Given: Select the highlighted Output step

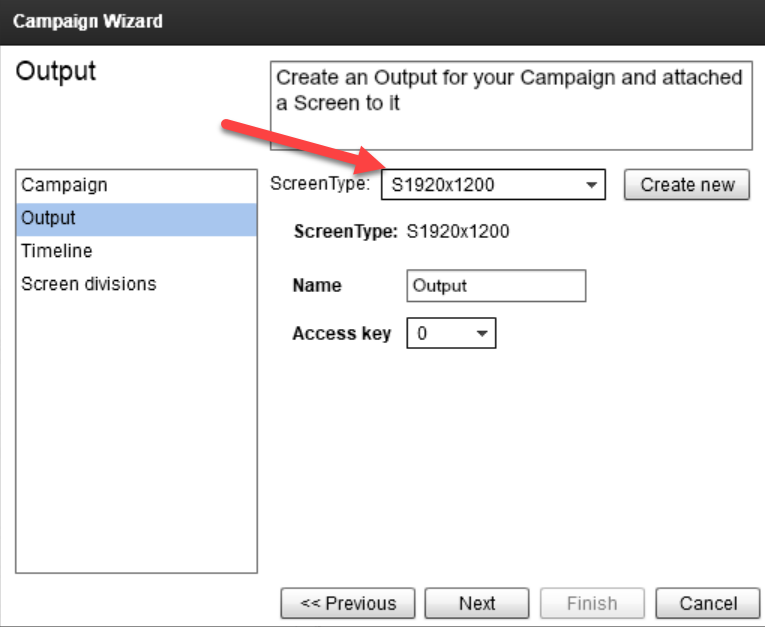Looking at the screenshot, I should [x=49, y=218].
